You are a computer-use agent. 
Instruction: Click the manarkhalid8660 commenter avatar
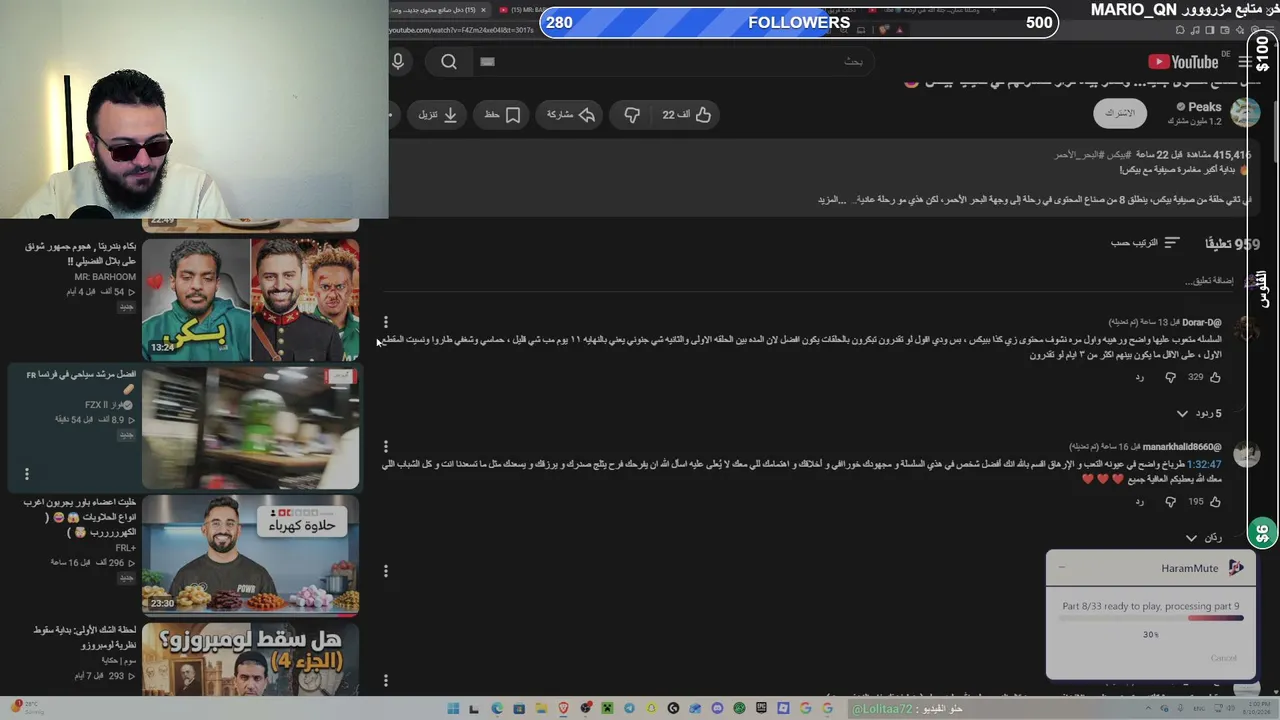click(1246, 454)
